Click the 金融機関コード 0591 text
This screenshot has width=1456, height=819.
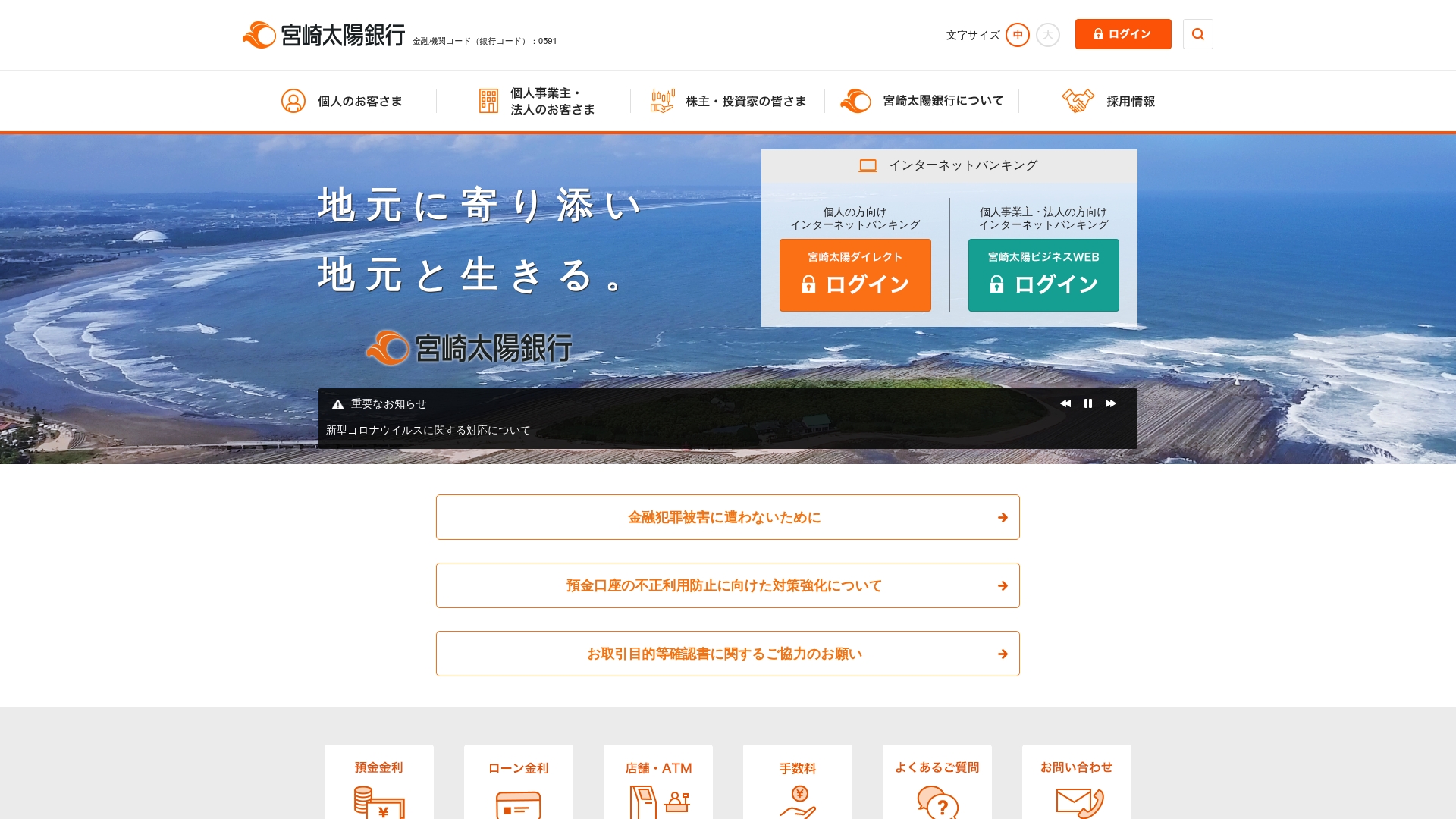pos(485,41)
